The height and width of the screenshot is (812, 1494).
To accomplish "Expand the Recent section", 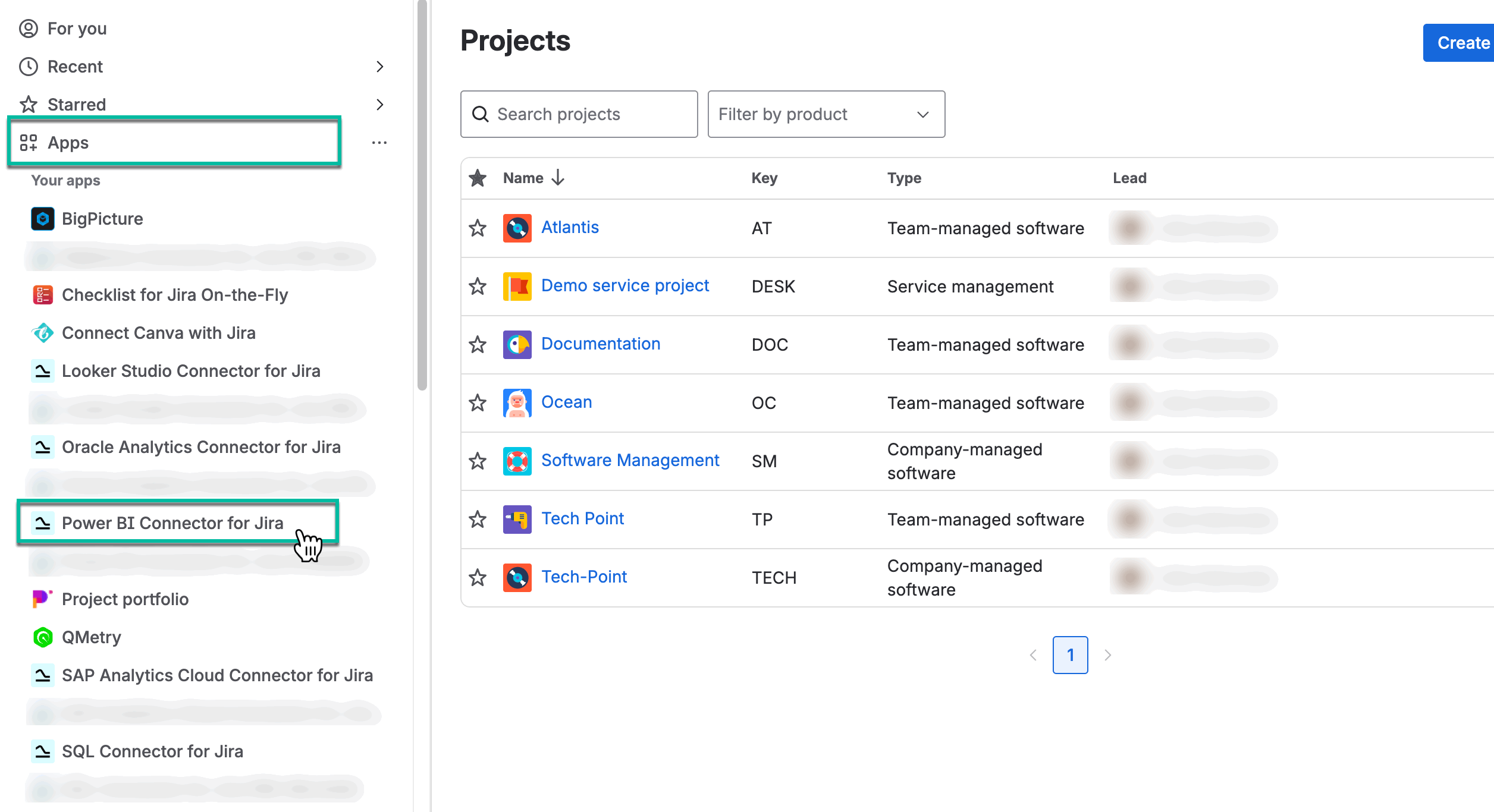I will tap(381, 67).
